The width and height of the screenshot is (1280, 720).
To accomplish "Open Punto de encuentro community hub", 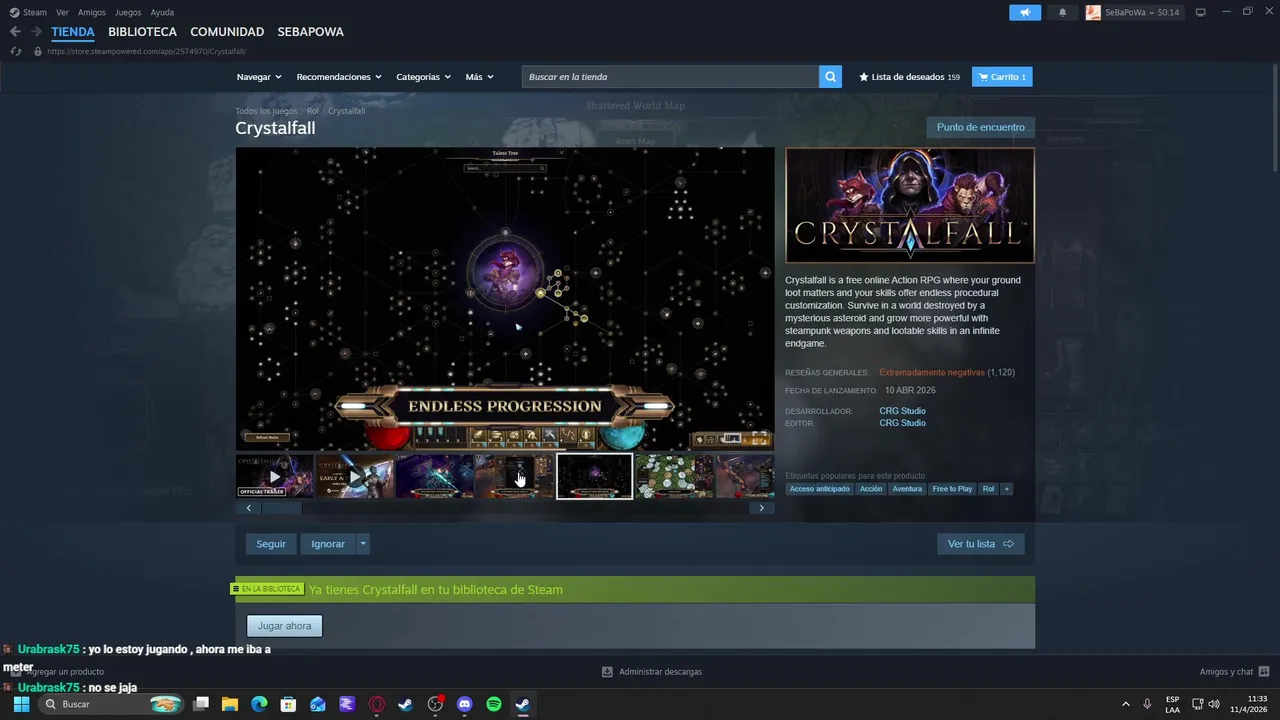I will [980, 127].
